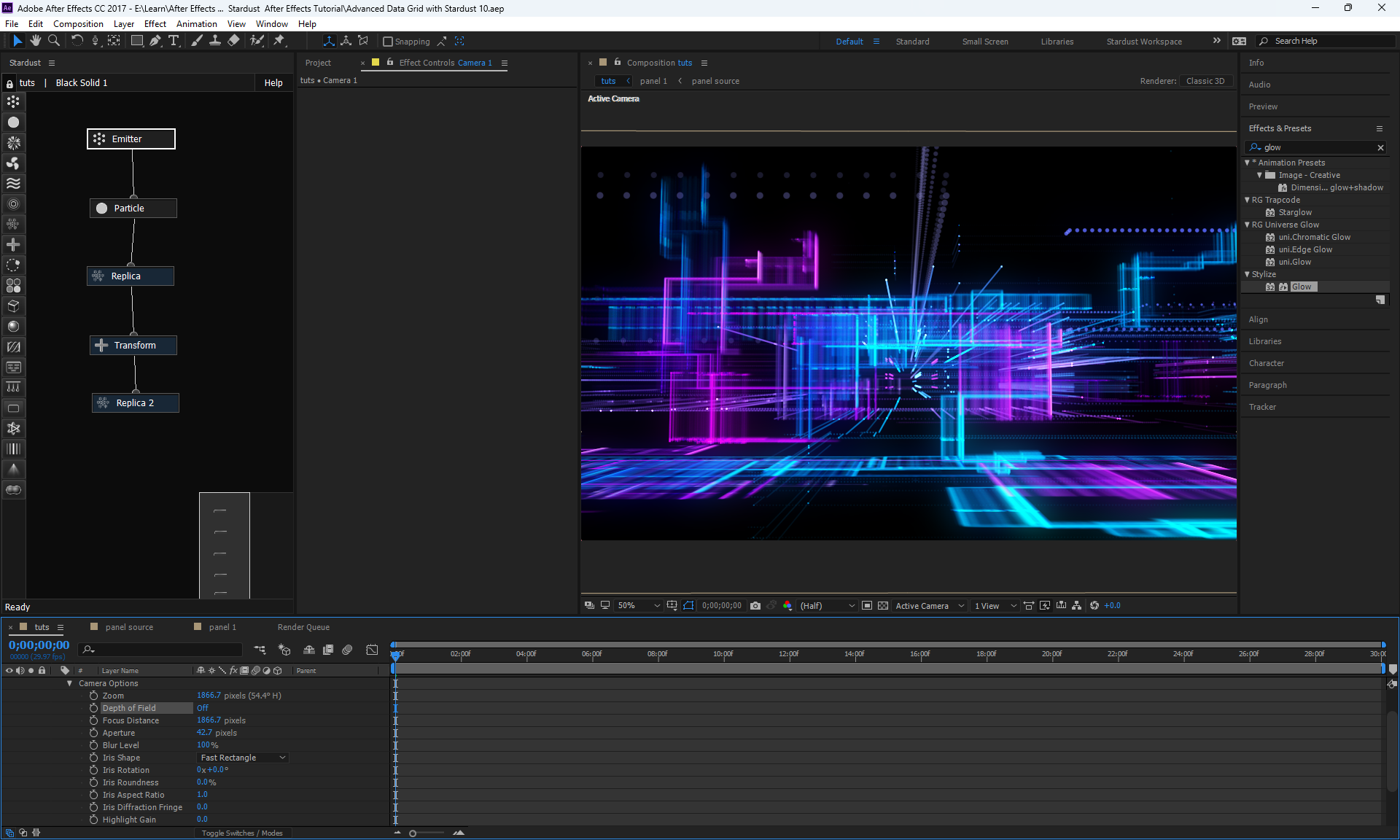The image size is (1400, 840).
Task: Collapse the RG Universe Glow category
Action: [x=1247, y=225]
